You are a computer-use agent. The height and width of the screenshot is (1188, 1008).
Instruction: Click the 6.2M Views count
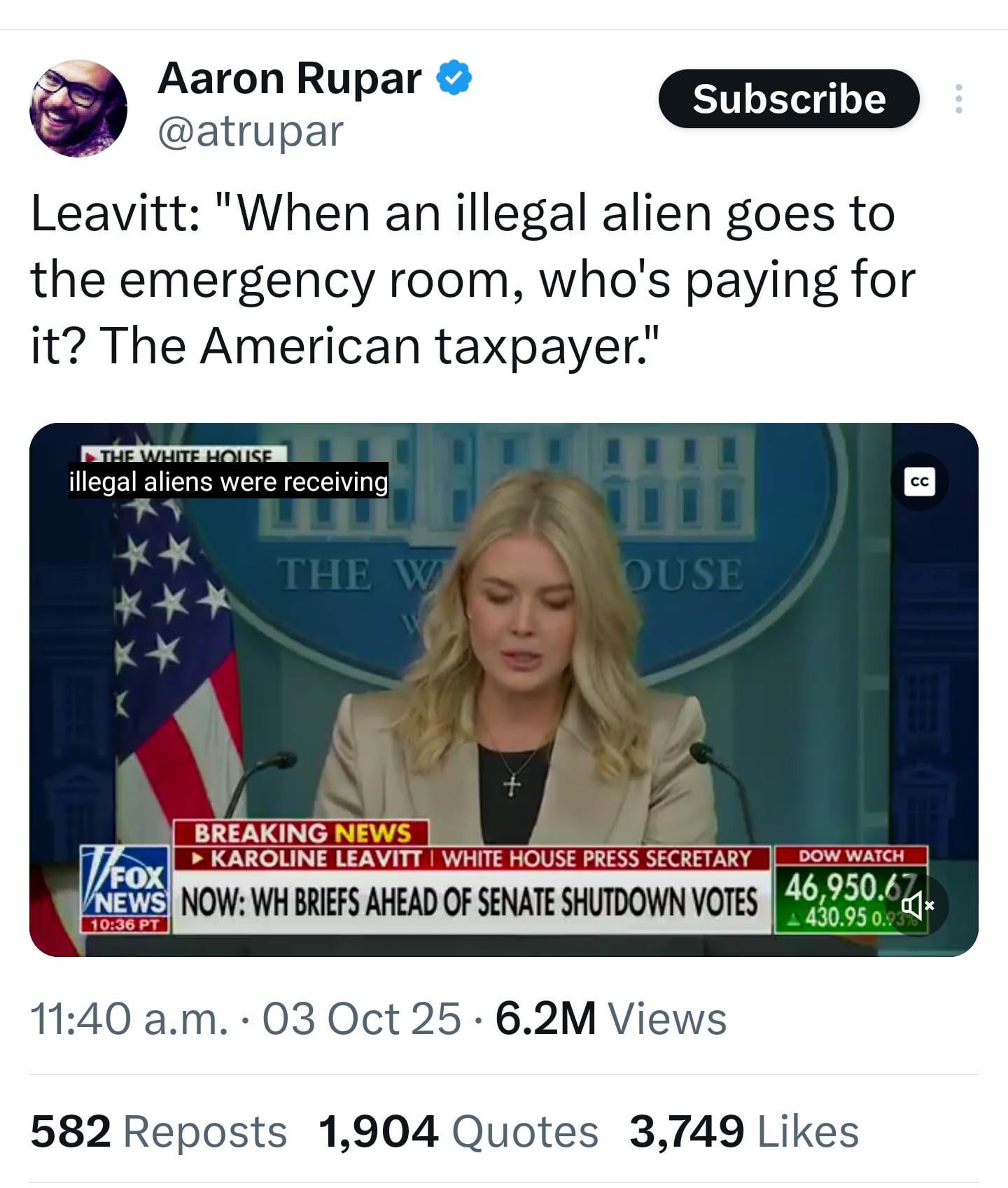[611, 1018]
